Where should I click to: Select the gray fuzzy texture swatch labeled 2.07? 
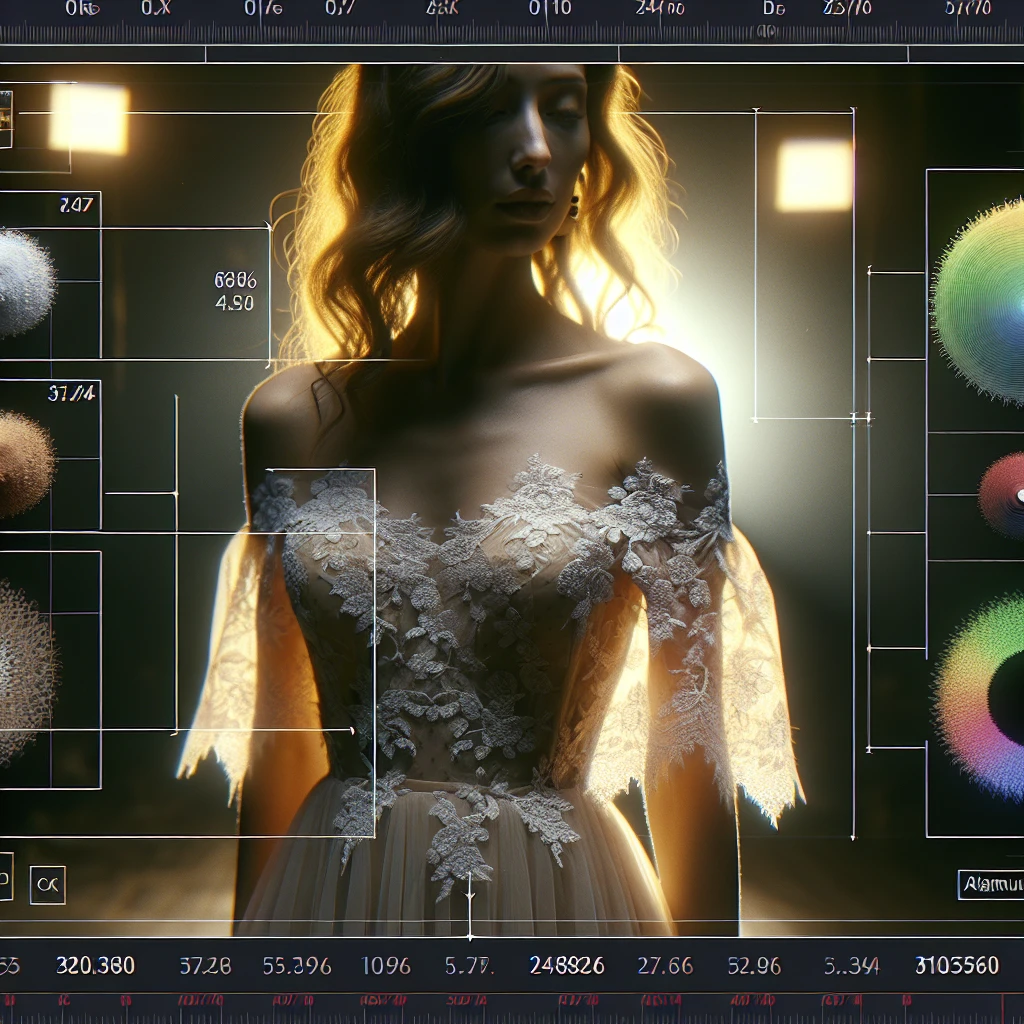click(25, 283)
